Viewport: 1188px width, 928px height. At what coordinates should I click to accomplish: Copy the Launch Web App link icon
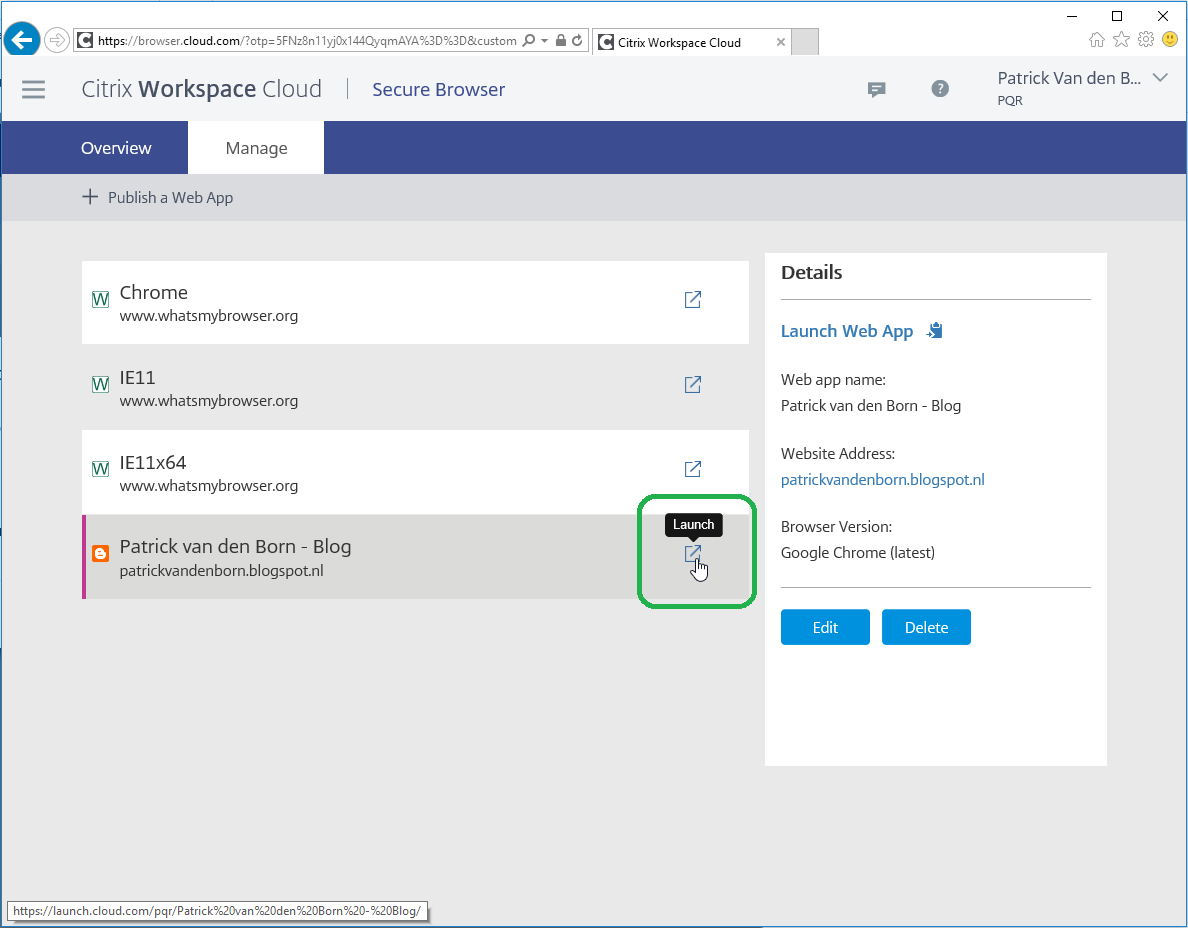point(935,330)
